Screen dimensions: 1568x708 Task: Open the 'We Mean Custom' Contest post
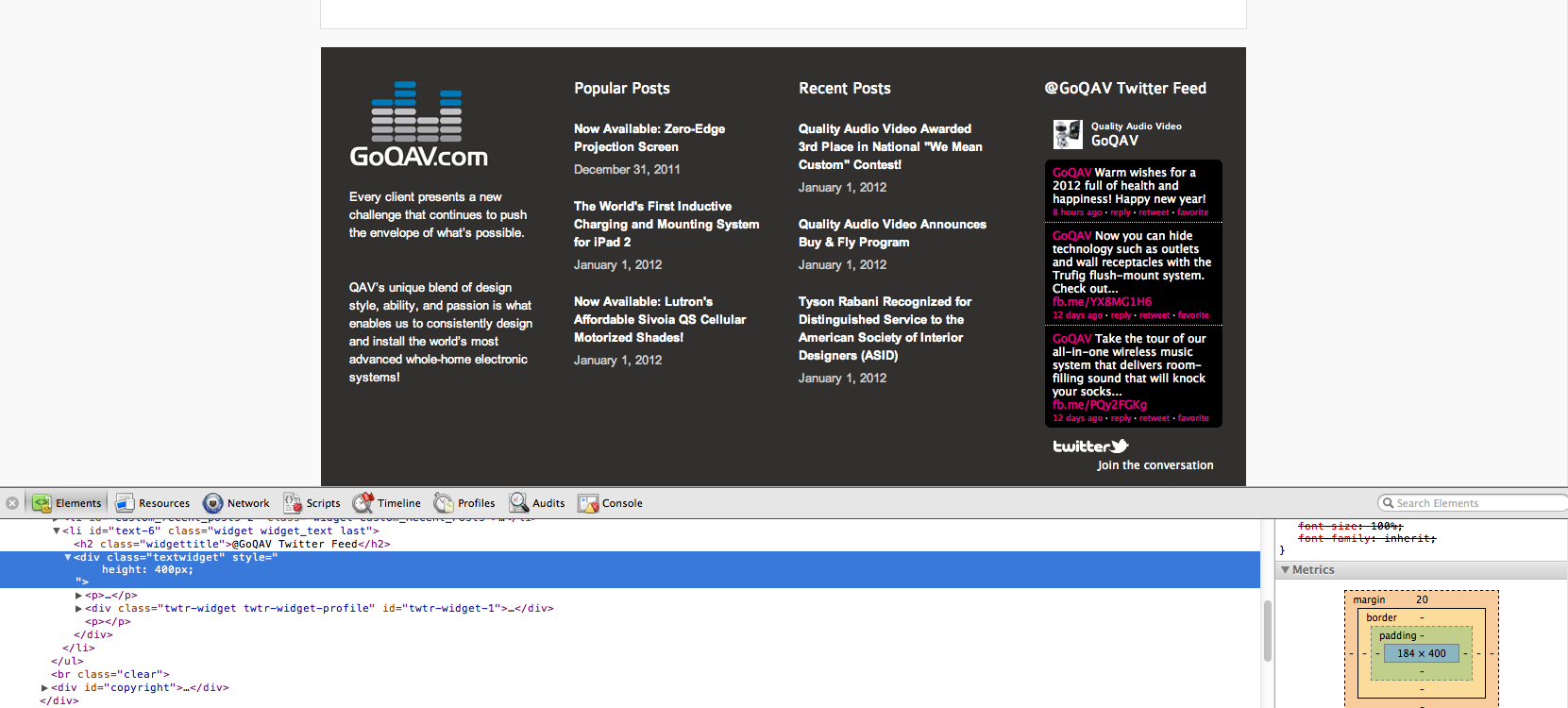(890, 146)
